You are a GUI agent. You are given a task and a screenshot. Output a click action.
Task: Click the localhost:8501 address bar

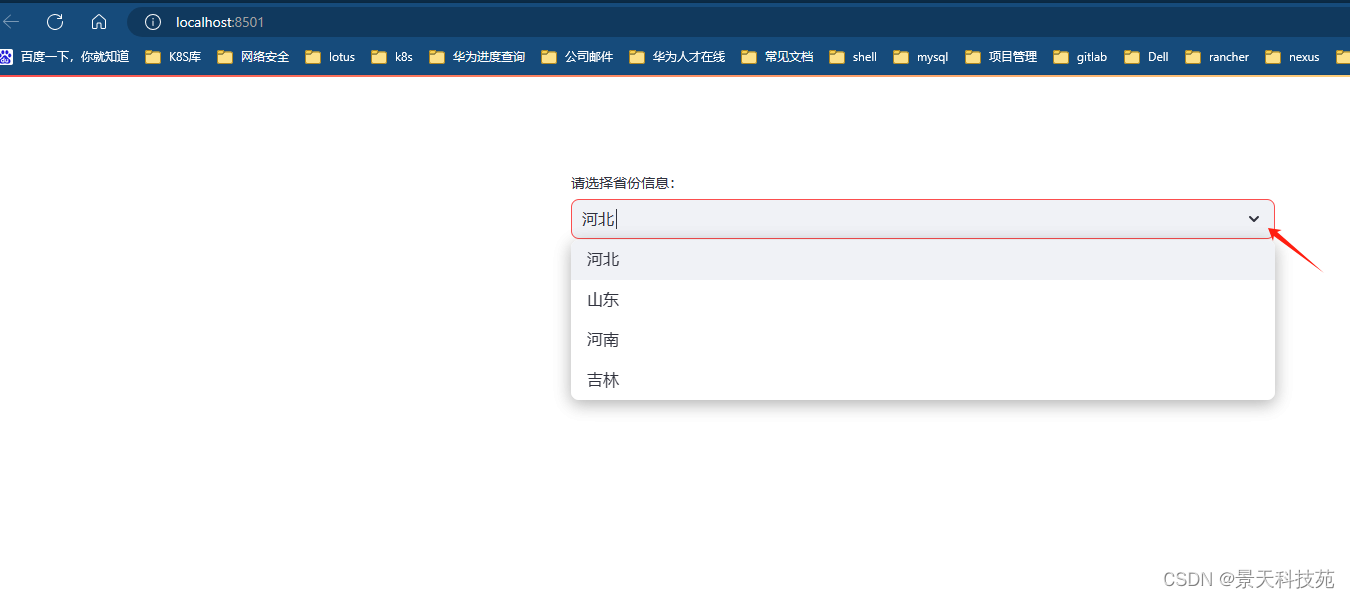coord(740,22)
